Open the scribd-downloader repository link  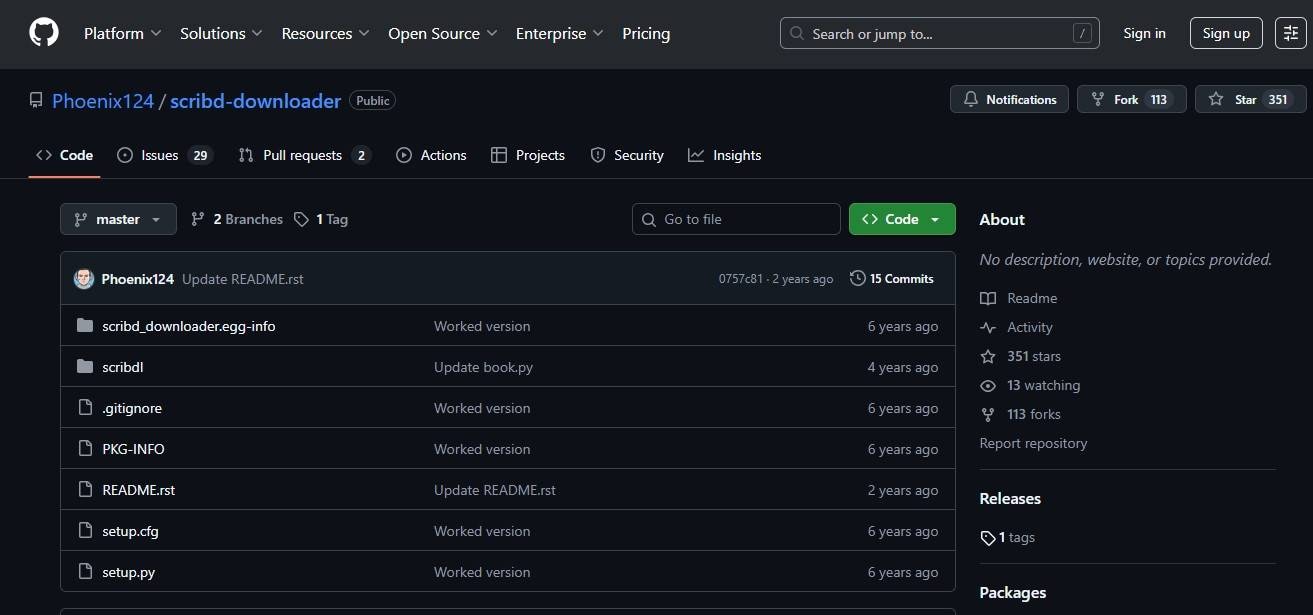coord(255,100)
